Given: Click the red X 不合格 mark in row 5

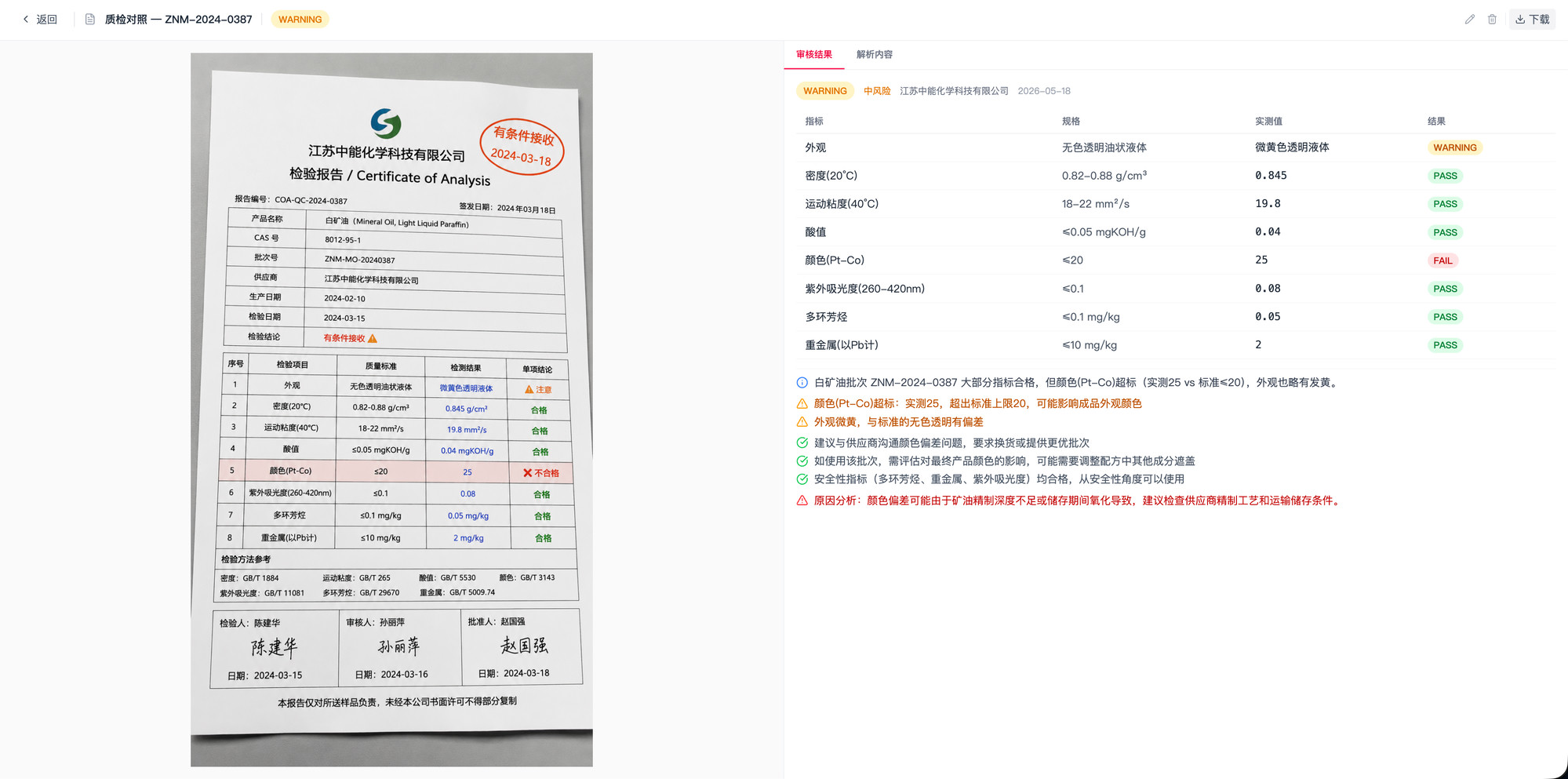Looking at the screenshot, I should point(541,473).
